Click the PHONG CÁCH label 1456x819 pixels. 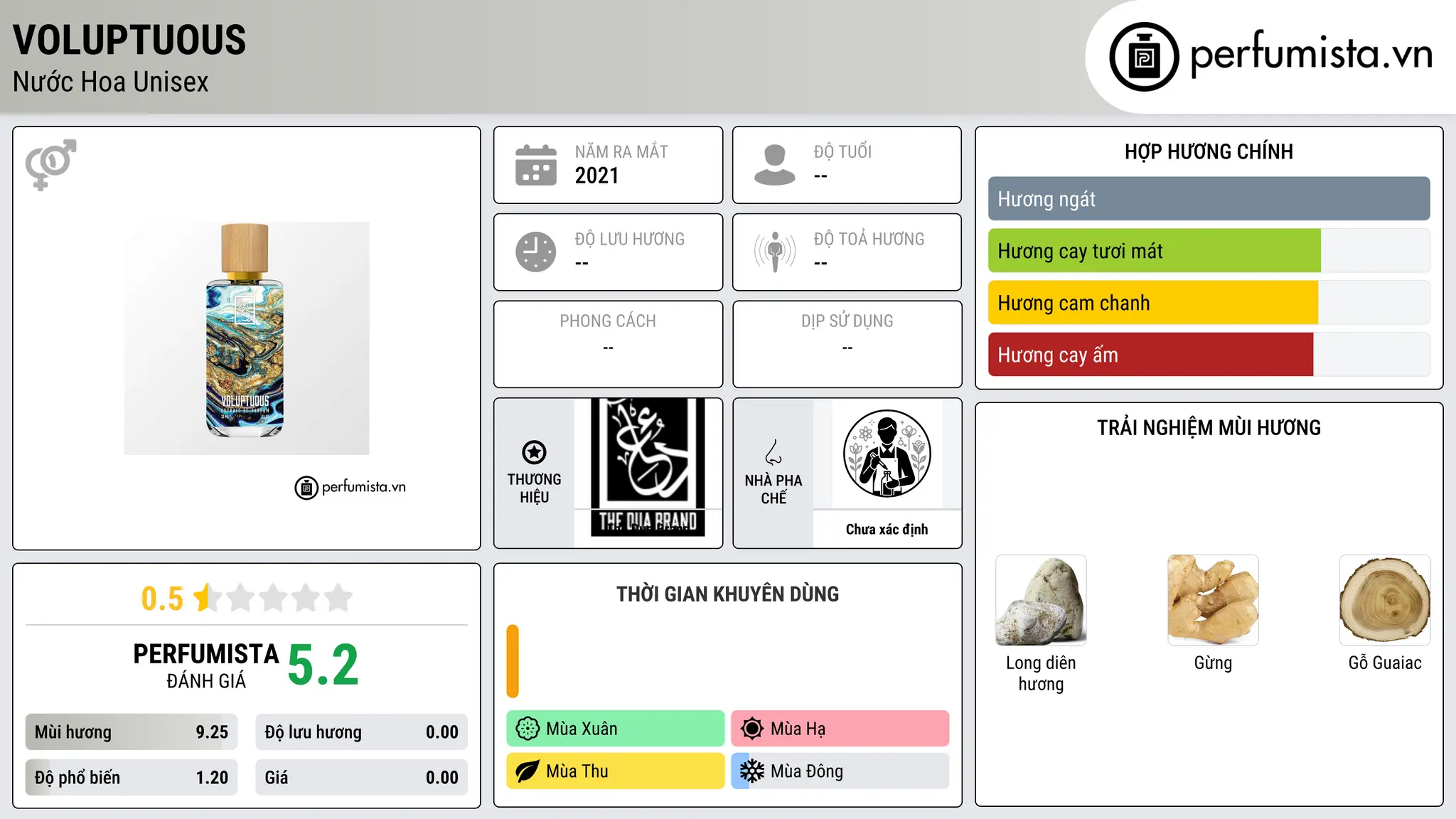coord(608,321)
